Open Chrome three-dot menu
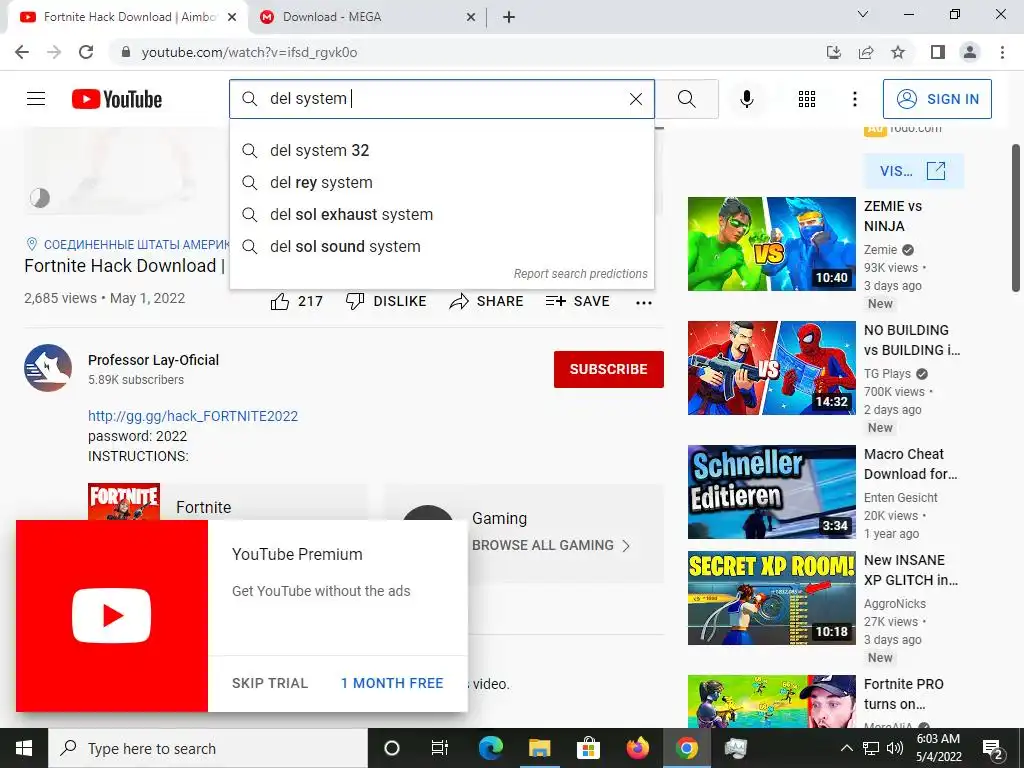This screenshot has width=1024, height=768. click(1002, 52)
